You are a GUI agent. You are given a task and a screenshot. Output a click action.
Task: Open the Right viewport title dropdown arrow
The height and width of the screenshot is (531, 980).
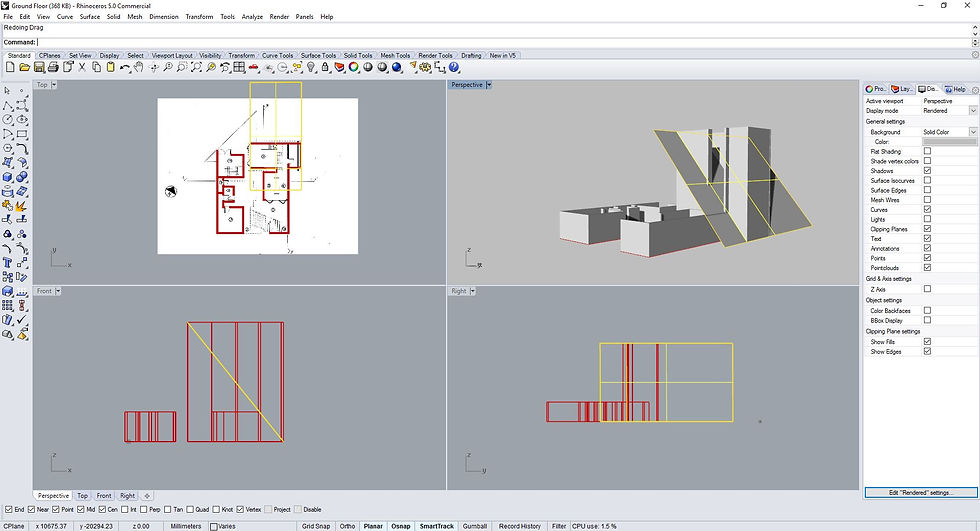[x=473, y=291]
